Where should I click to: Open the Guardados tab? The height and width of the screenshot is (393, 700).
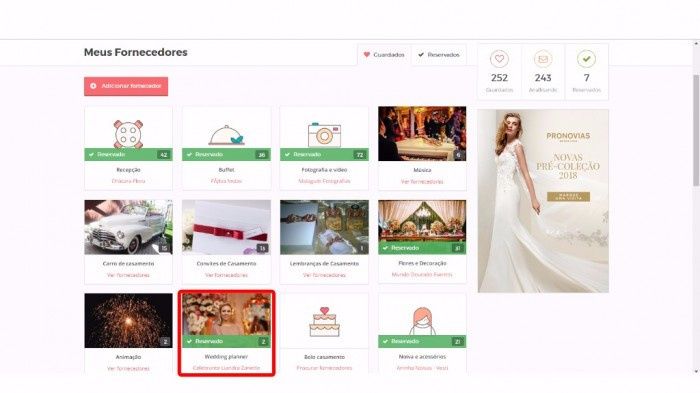tap(384, 55)
